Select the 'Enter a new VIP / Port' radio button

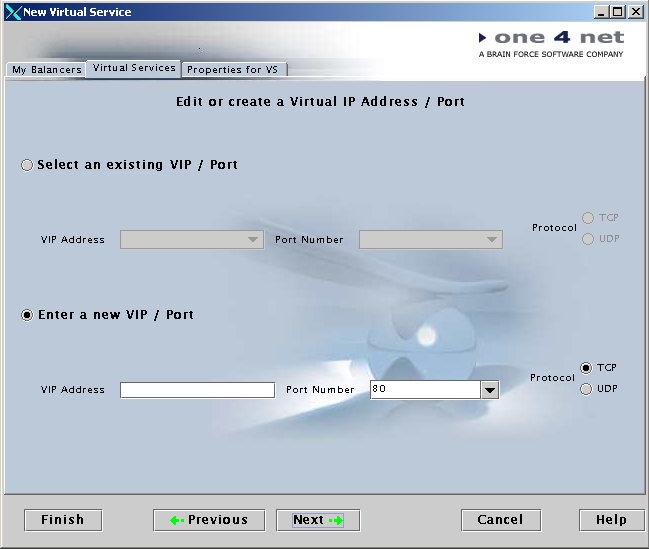coord(27,315)
